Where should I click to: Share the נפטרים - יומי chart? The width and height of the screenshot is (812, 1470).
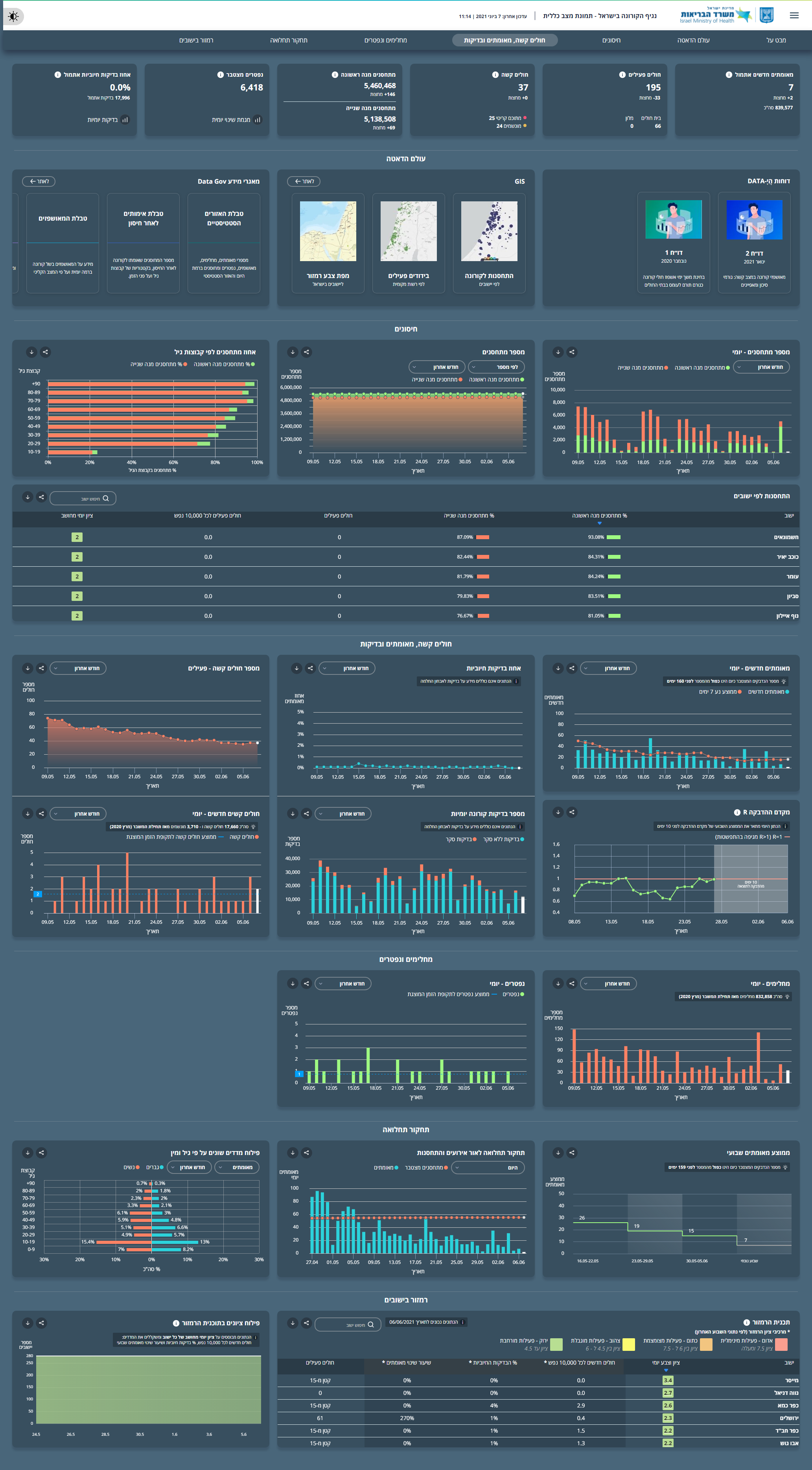[x=306, y=983]
